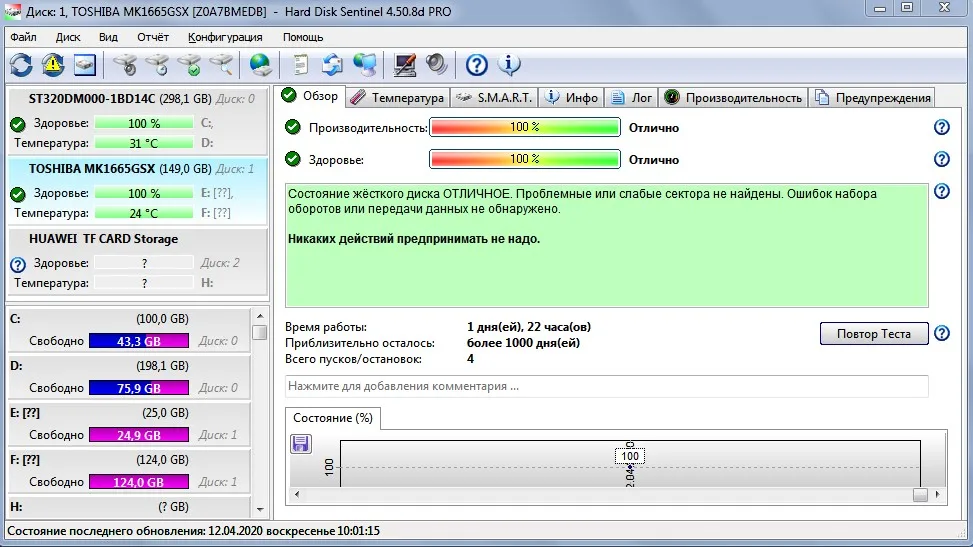The height and width of the screenshot is (547, 973).
Task: Click the disk with green checkmark icon
Action: tap(189, 65)
